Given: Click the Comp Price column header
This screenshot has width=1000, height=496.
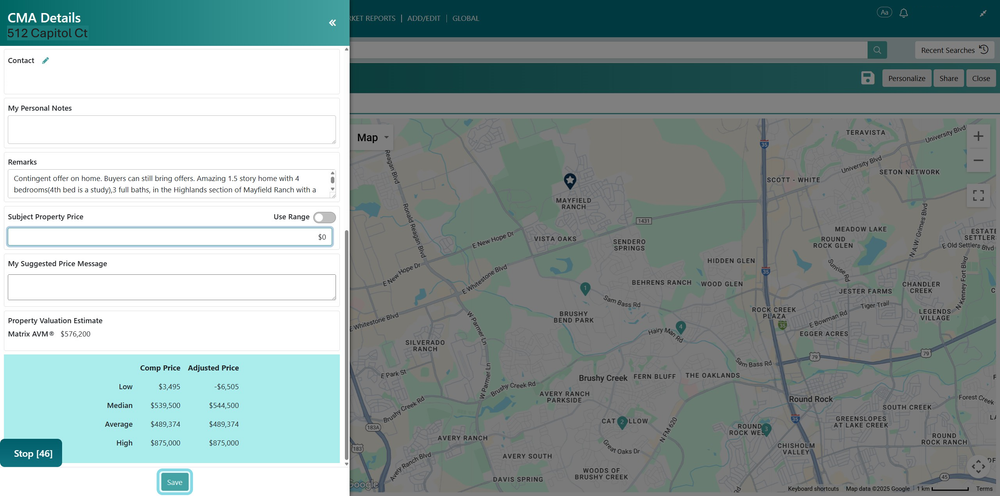Looking at the screenshot, I should 160,368.
